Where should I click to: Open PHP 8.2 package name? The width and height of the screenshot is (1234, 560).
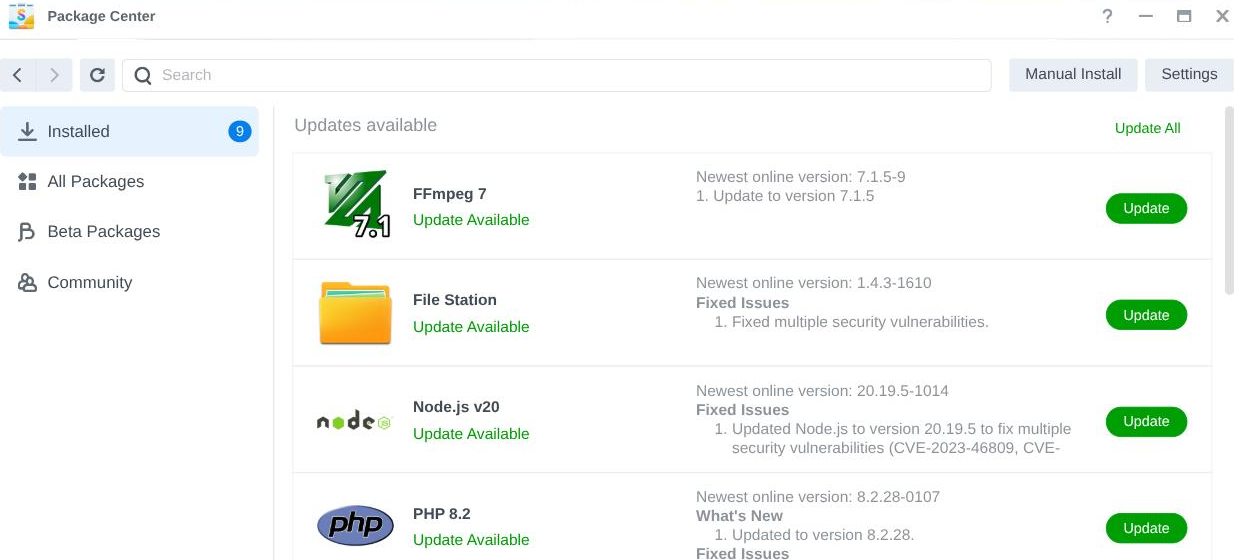441,514
